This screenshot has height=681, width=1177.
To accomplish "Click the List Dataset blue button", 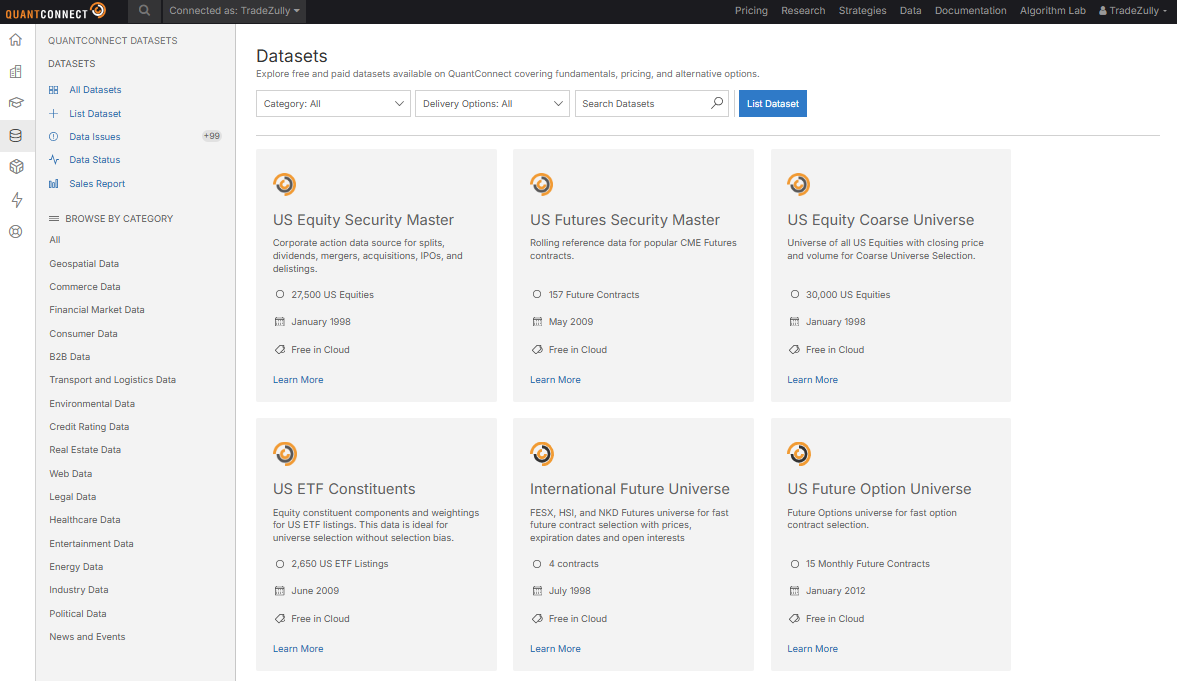I will (772, 104).
